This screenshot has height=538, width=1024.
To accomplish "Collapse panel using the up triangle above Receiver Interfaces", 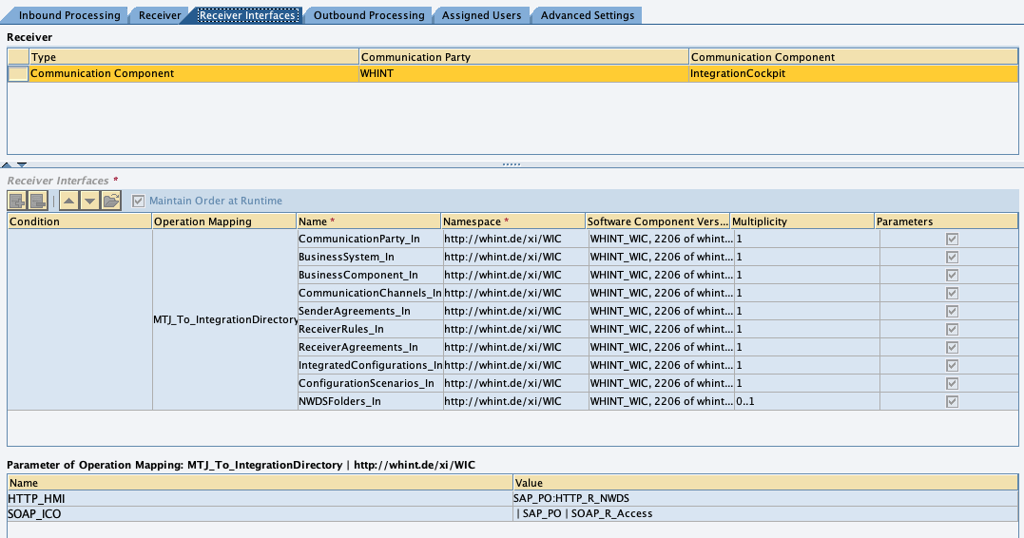I will point(7,165).
